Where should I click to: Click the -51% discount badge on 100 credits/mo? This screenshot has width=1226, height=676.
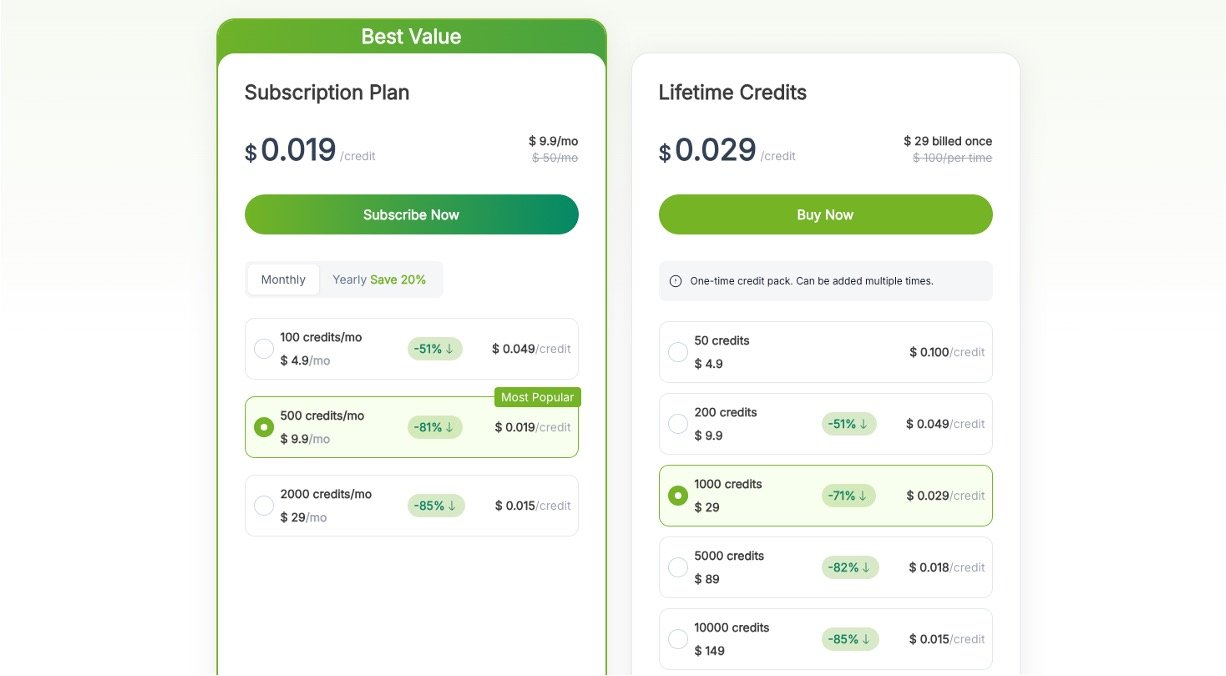[435, 349]
